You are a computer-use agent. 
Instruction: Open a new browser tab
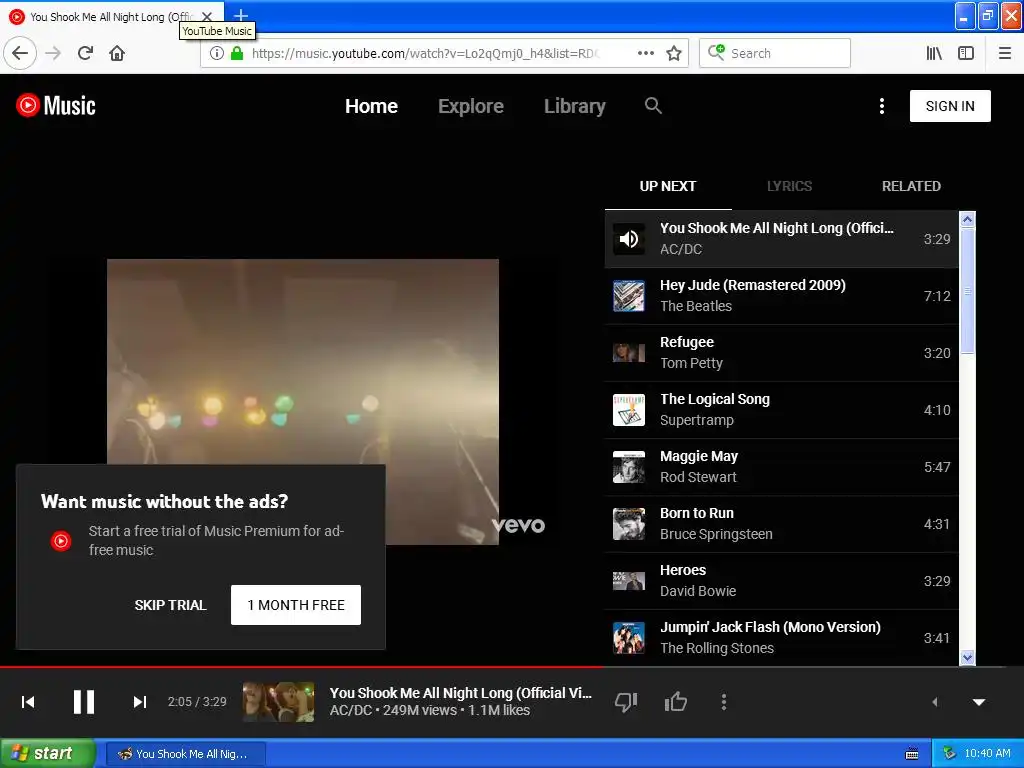click(x=241, y=16)
